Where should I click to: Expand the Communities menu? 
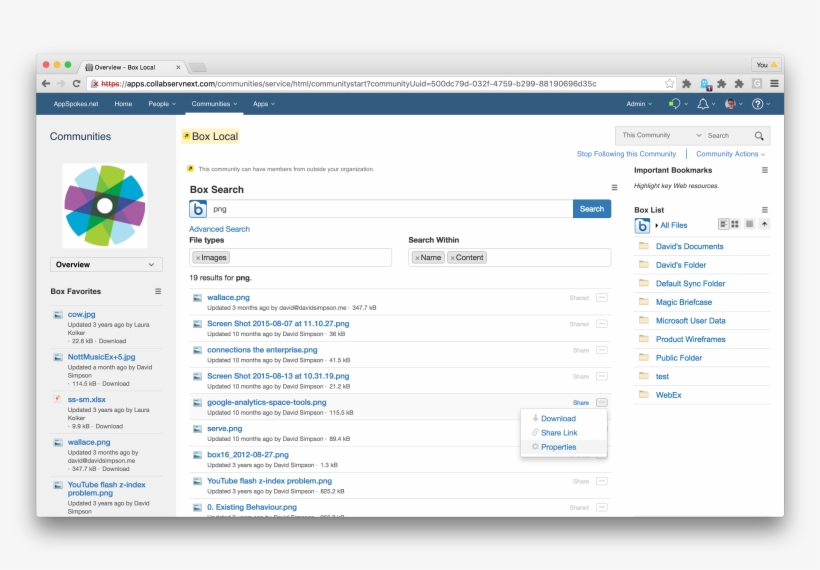214,104
